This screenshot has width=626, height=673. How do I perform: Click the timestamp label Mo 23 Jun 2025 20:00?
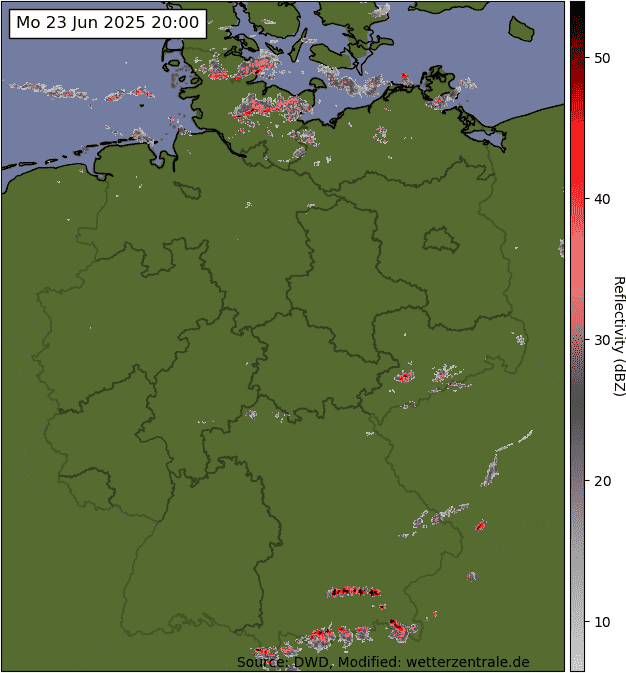(107, 23)
